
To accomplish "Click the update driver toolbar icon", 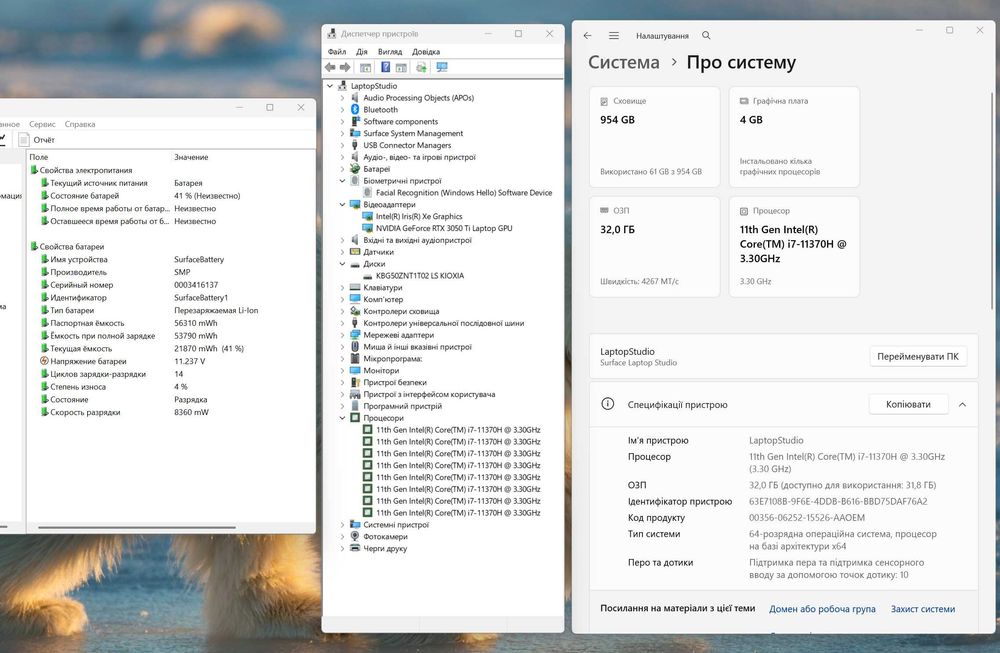I will [421, 67].
